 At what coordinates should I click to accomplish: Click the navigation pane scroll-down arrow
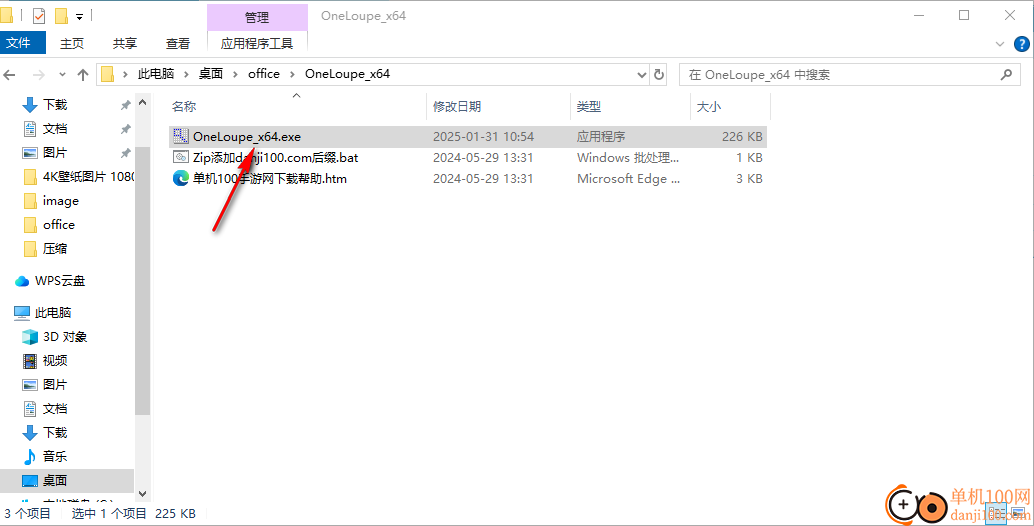[142, 492]
